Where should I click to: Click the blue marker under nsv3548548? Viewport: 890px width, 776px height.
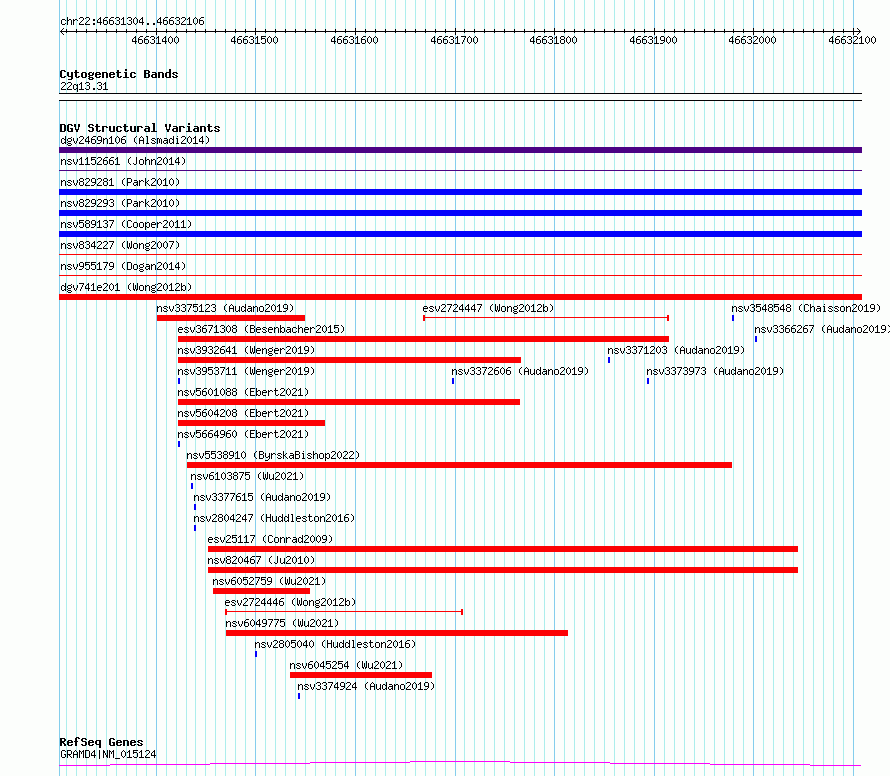click(x=733, y=318)
